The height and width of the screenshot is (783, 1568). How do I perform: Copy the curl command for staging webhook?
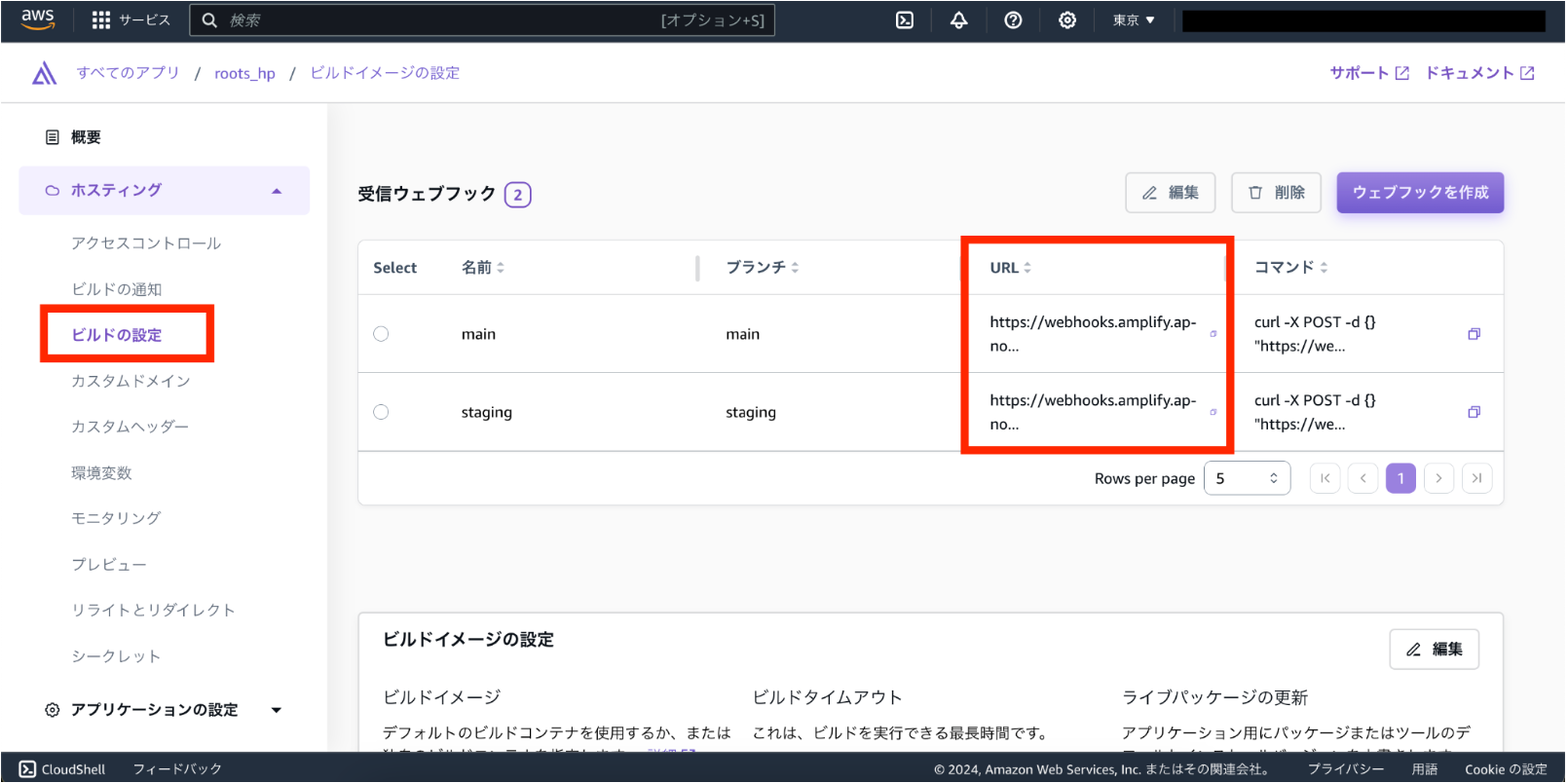[x=1474, y=412]
